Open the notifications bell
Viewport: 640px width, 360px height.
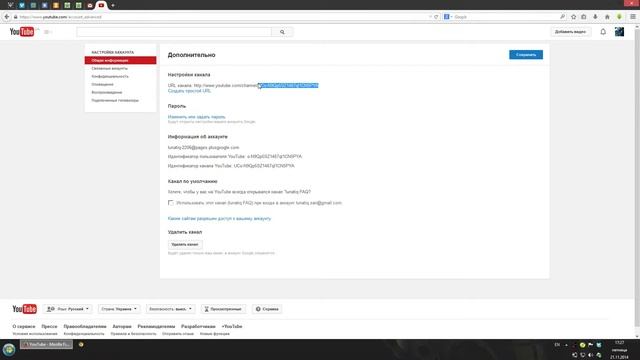pyautogui.click(x=603, y=31)
